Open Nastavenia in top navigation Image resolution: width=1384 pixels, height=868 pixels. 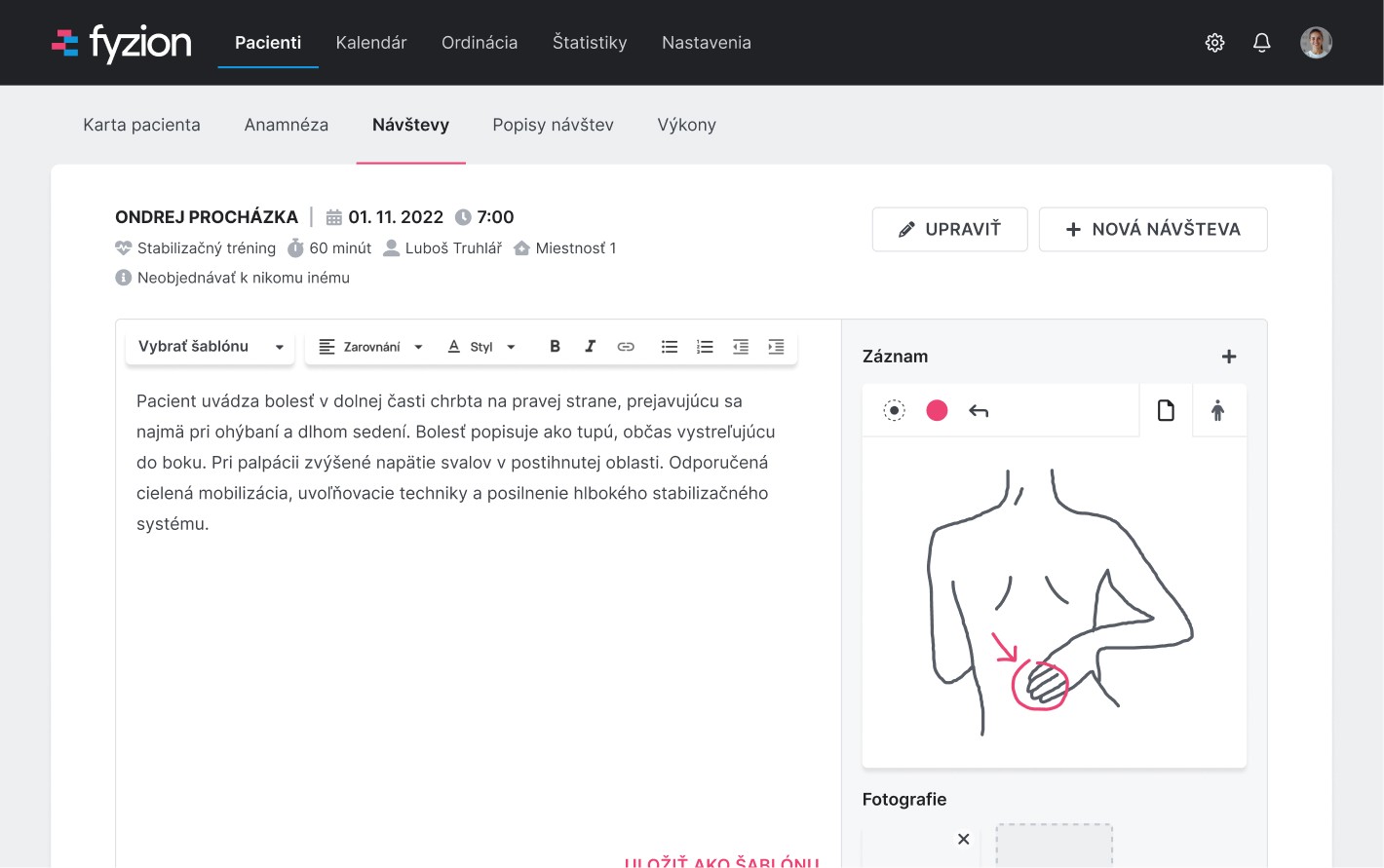point(707,43)
